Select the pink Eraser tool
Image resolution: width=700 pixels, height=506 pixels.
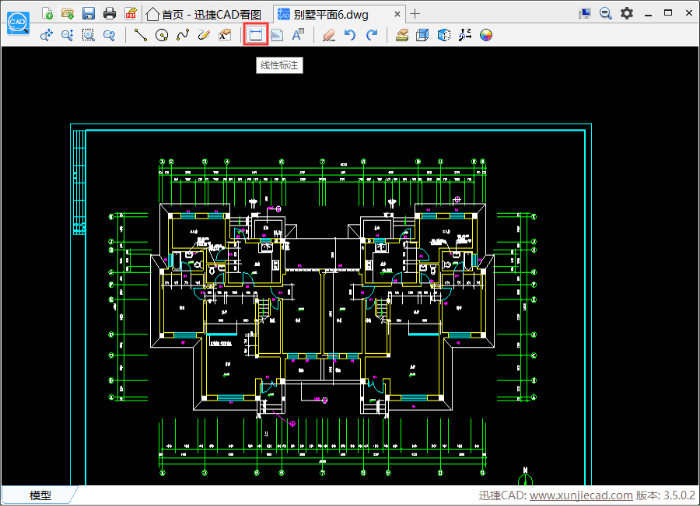click(x=329, y=35)
